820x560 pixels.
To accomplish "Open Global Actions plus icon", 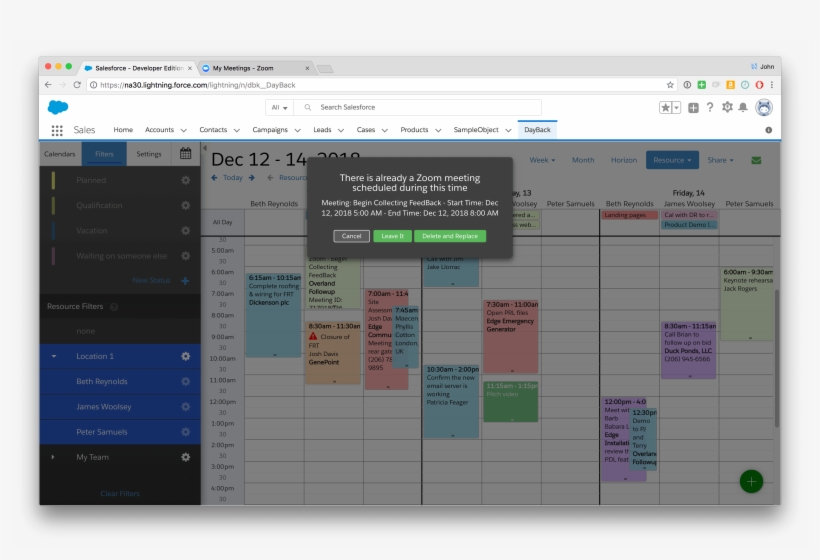I will [693, 108].
